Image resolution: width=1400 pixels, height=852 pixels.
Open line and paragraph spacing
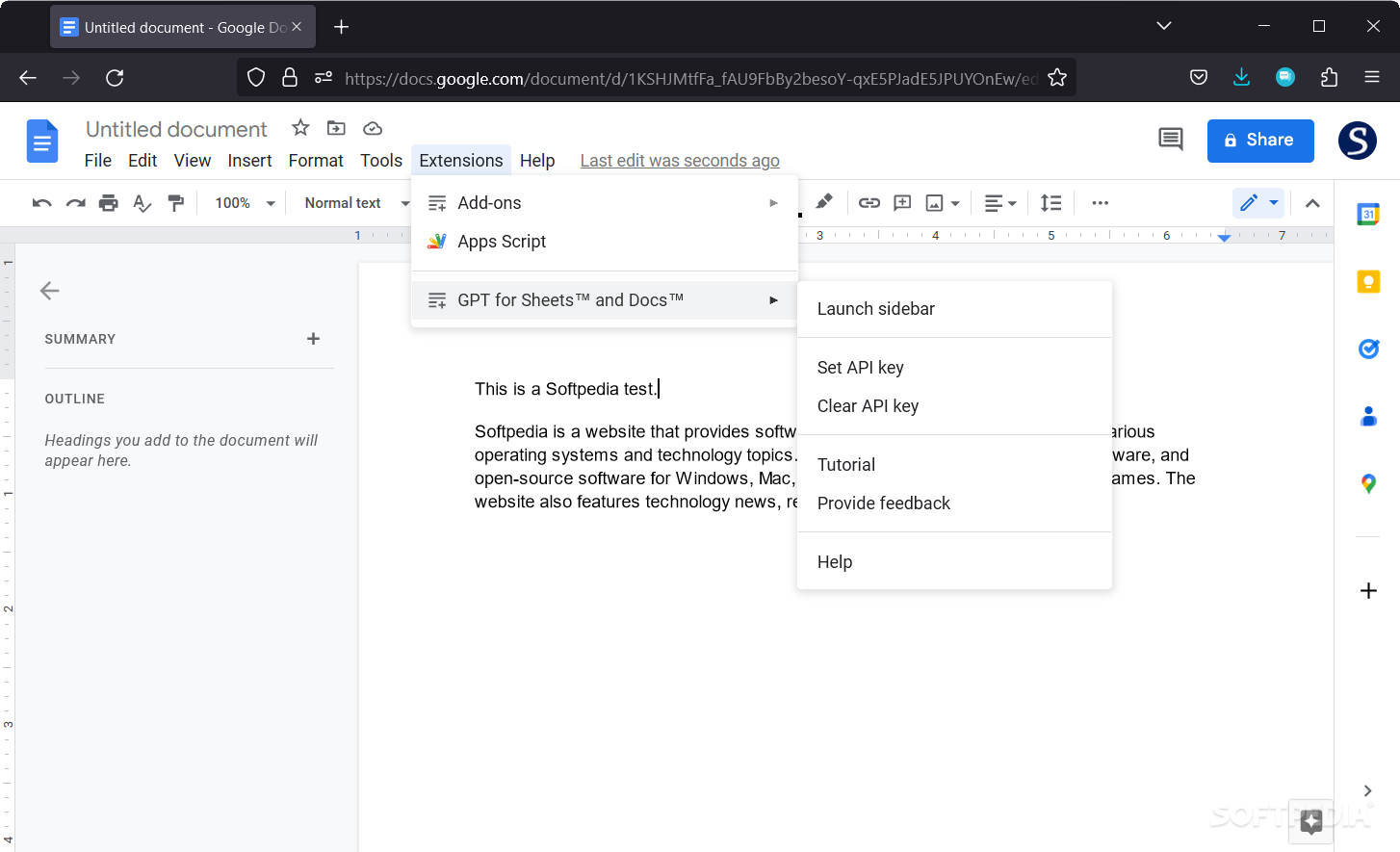coord(1050,203)
